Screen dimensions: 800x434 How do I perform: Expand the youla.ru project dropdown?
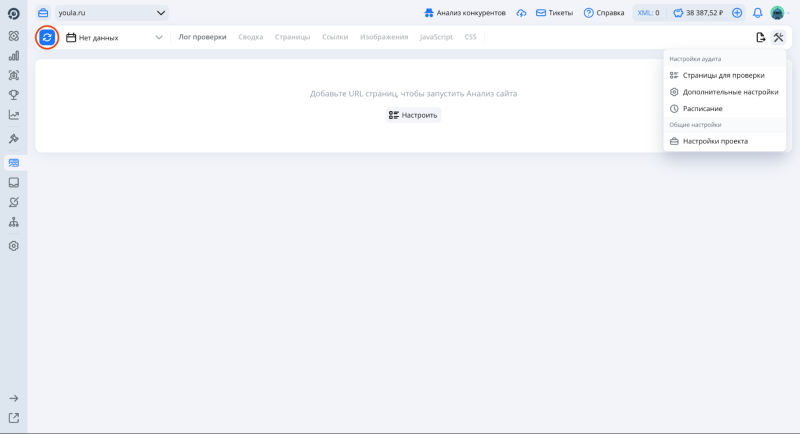pyautogui.click(x=161, y=13)
